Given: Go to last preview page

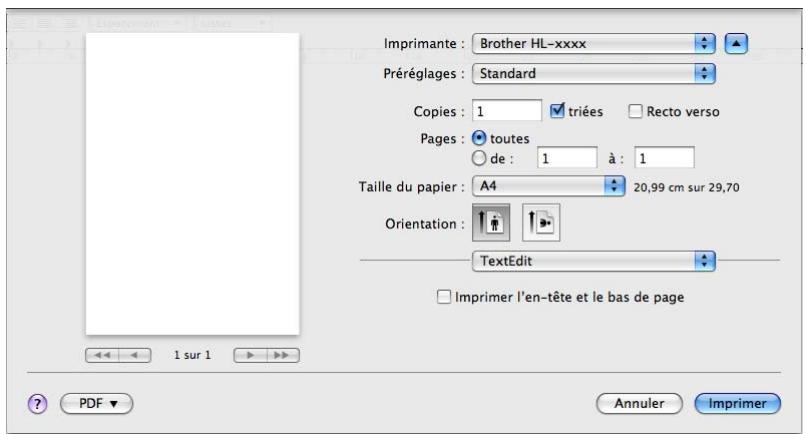Looking at the screenshot, I should (x=283, y=355).
